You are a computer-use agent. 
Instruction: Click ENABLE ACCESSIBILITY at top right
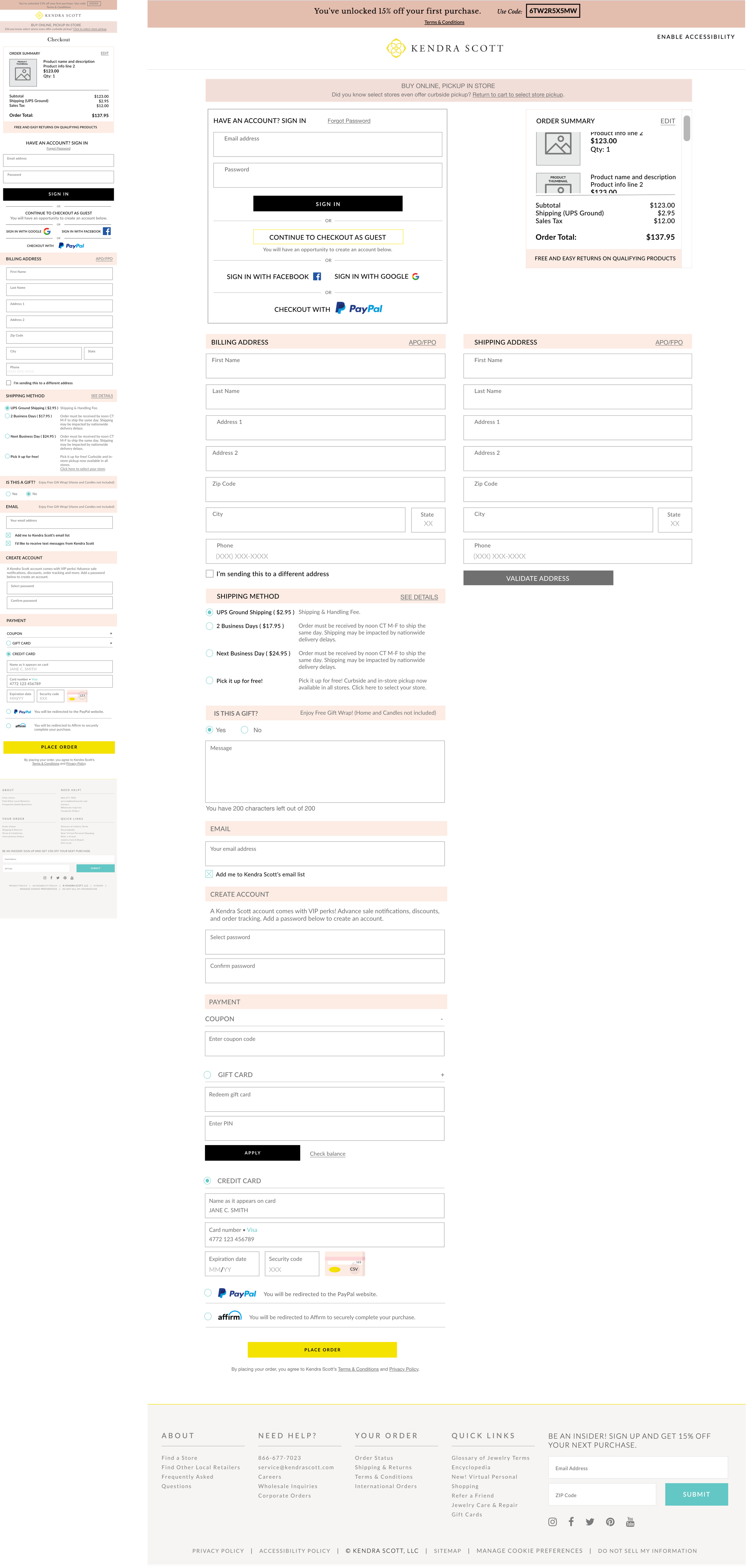[x=695, y=36]
